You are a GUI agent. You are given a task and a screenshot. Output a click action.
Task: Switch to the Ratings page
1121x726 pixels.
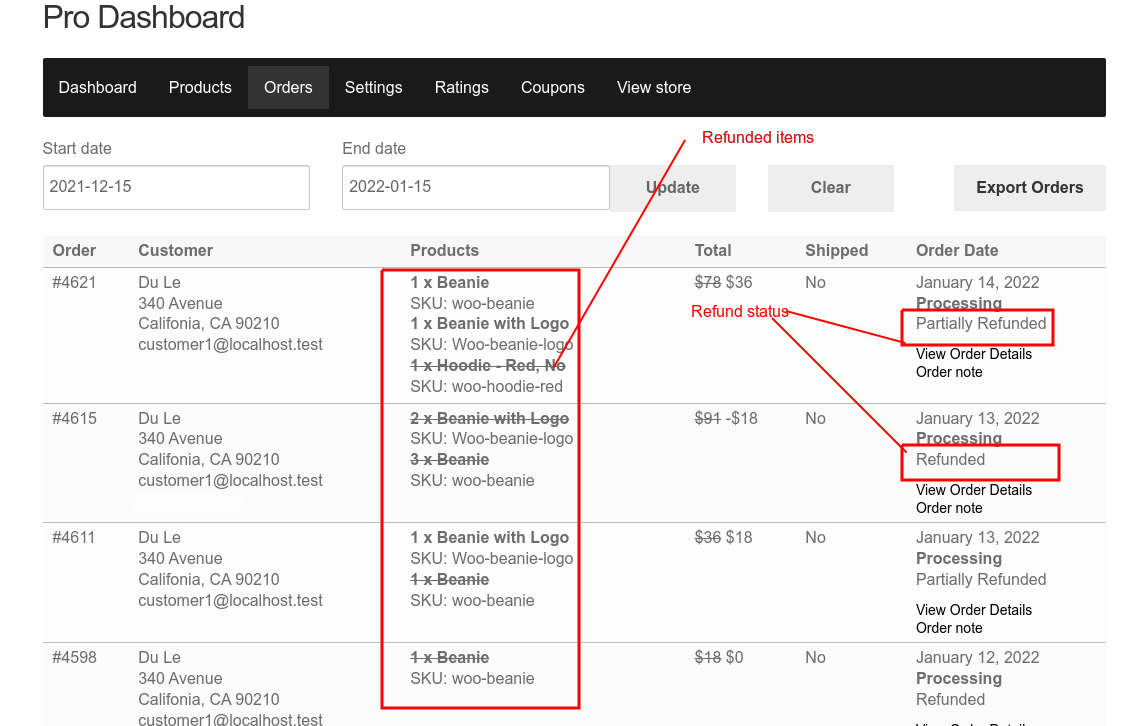coord(461,87)
